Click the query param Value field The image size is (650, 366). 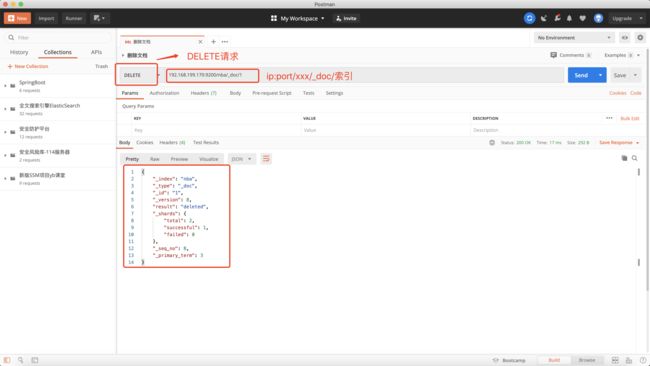[x=386, y=130]
